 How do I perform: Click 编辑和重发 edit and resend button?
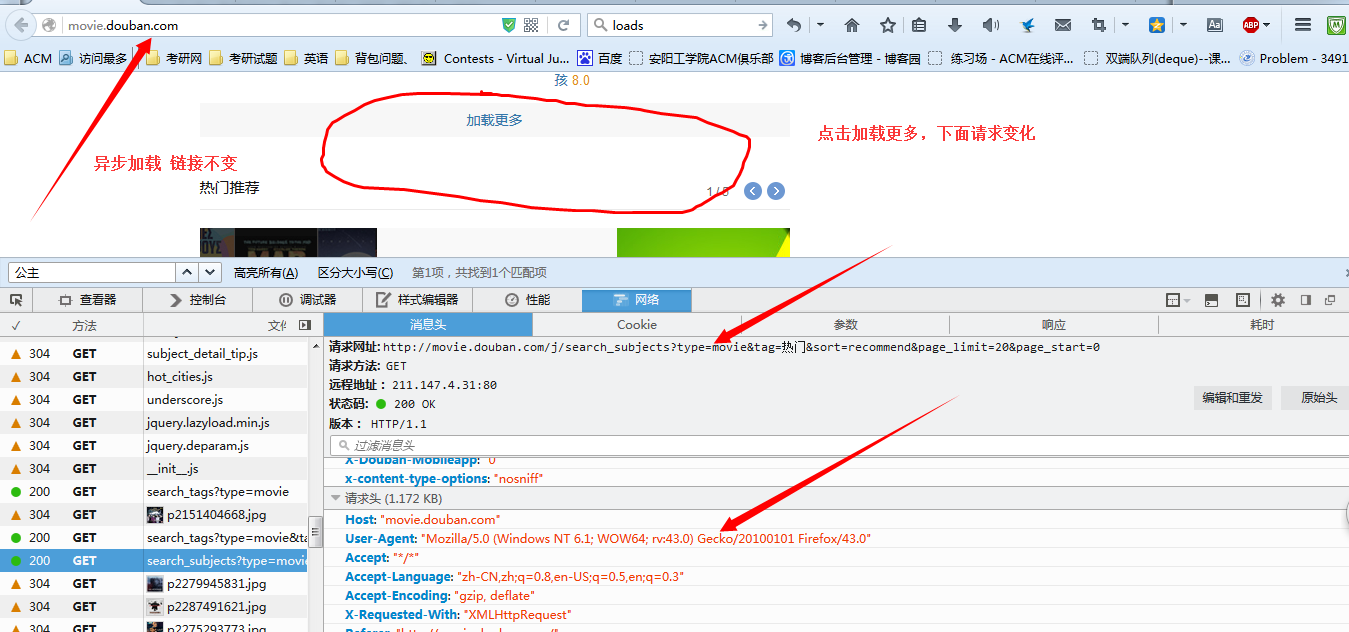[x=1232, y=398]
